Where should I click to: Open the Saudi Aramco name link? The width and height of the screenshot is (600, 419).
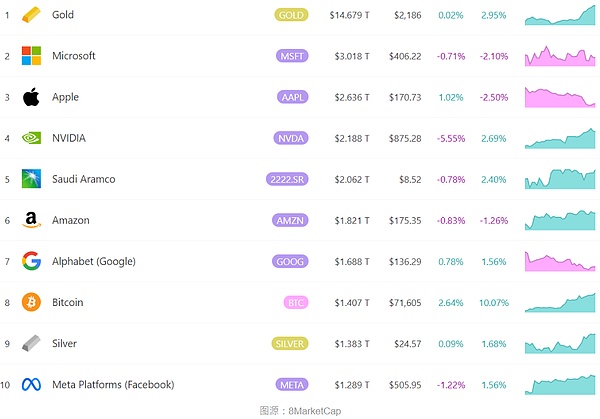click(x=83, y=179)
